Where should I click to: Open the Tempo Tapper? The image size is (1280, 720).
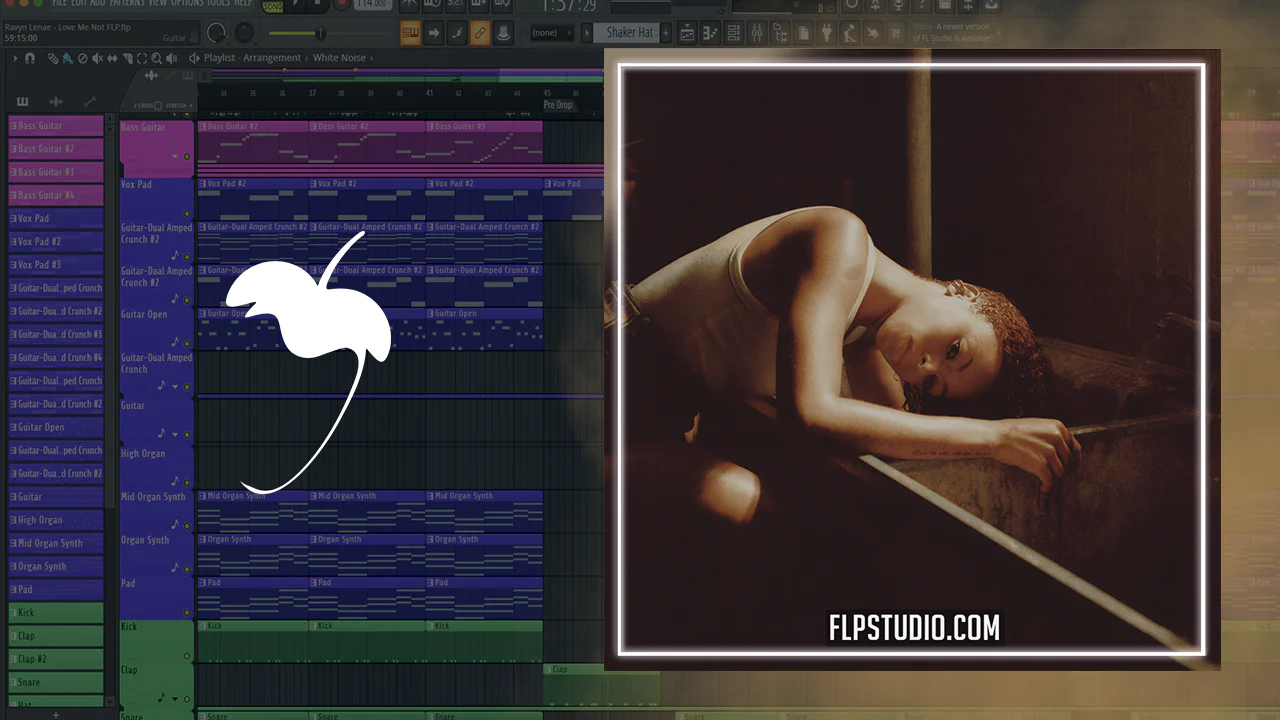850,33
